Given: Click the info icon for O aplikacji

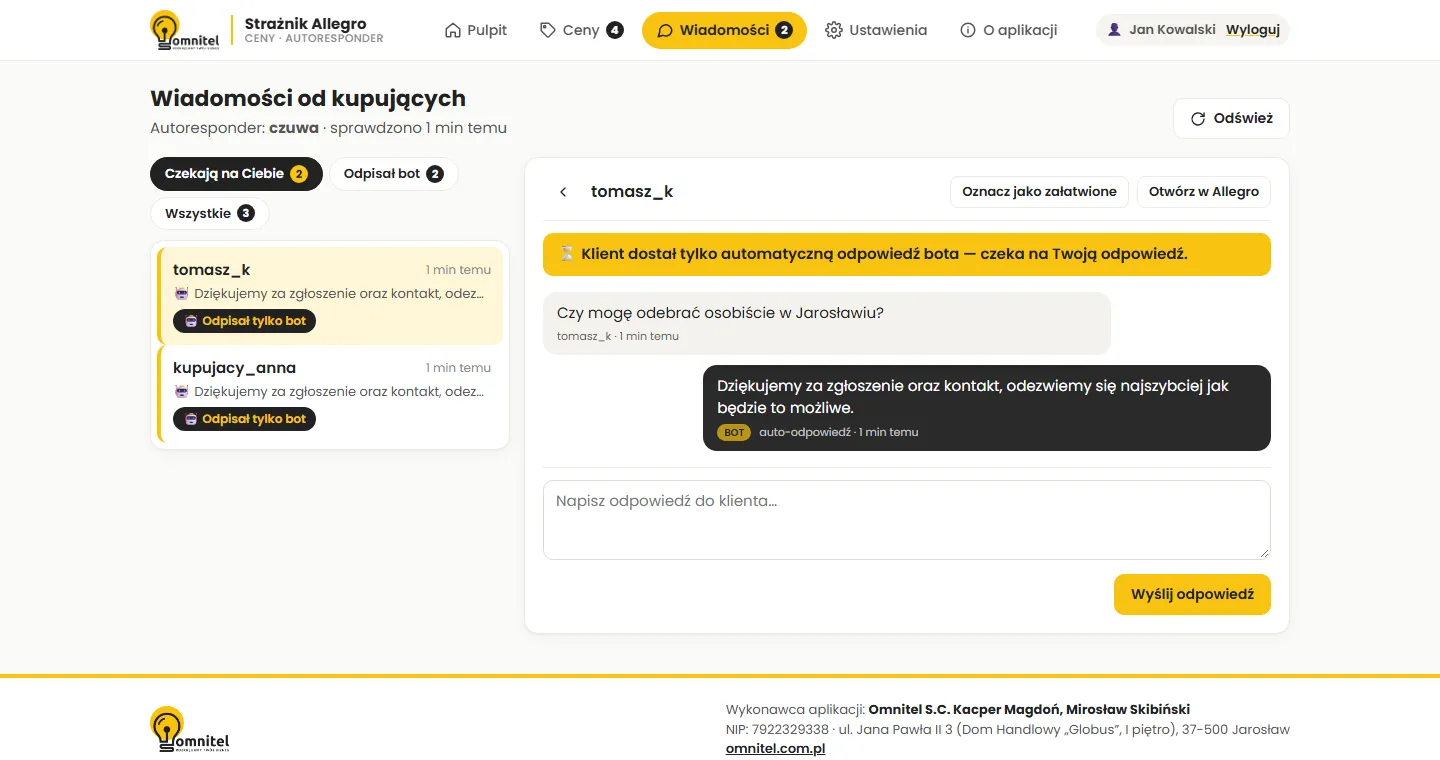Looking at the screenshot, I should tap(968, 30).
